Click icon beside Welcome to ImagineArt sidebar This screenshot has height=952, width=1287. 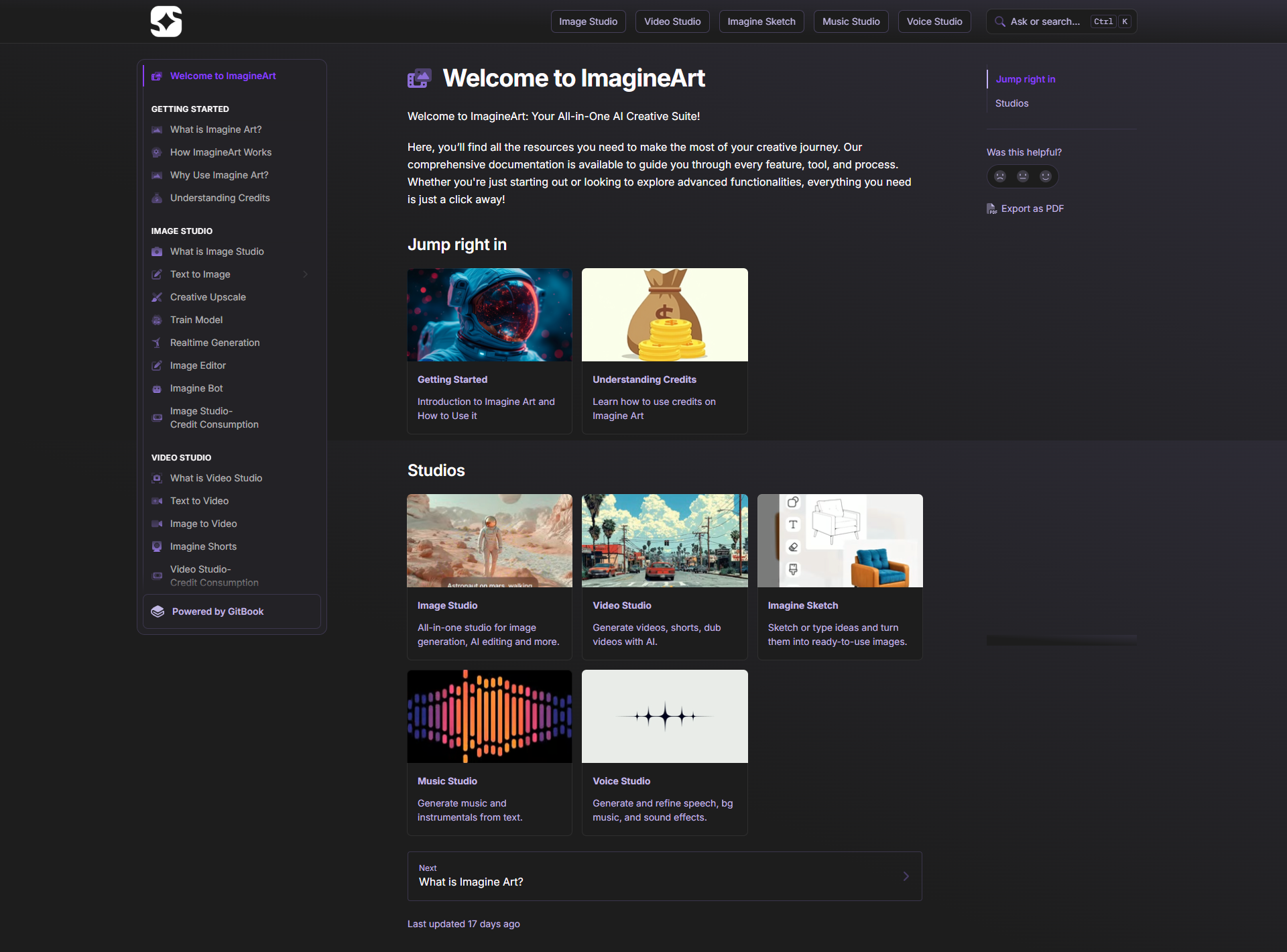point(157,76)
